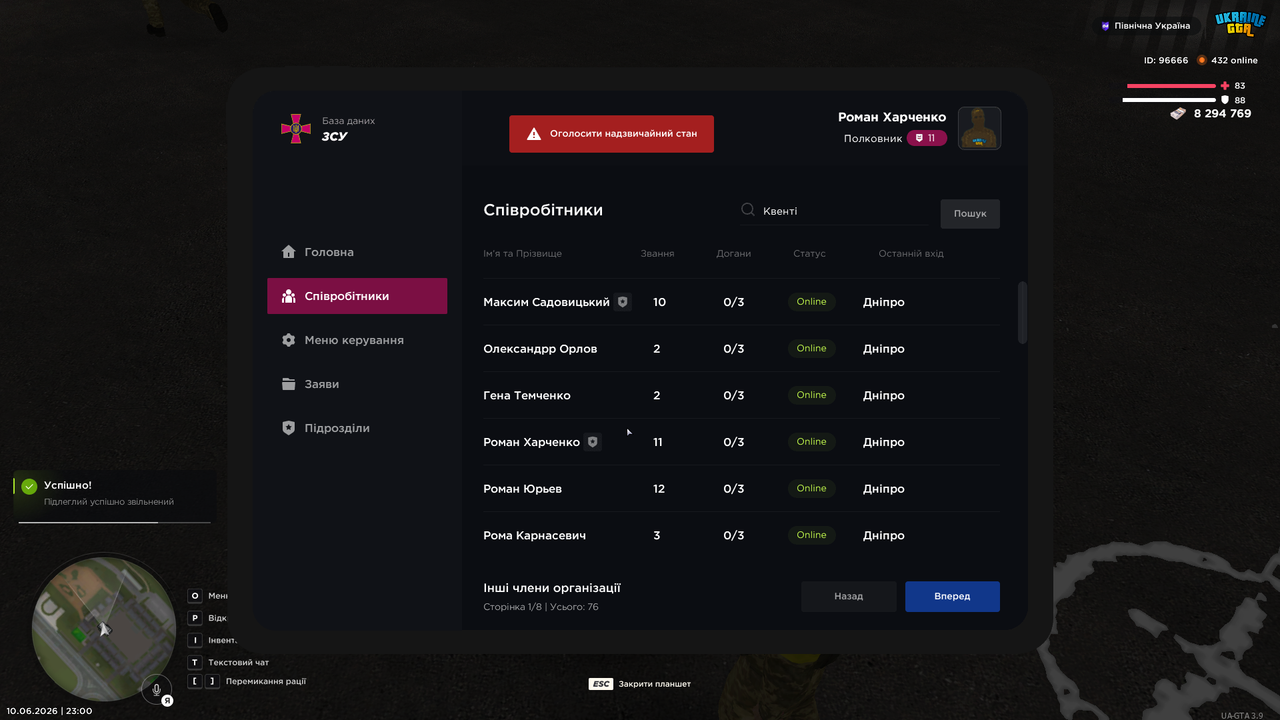The height and width of the screenshot is (720, 1280).
Task: Click shield badge beside Максим Садовицький
Action: click(x=623, y=302)
